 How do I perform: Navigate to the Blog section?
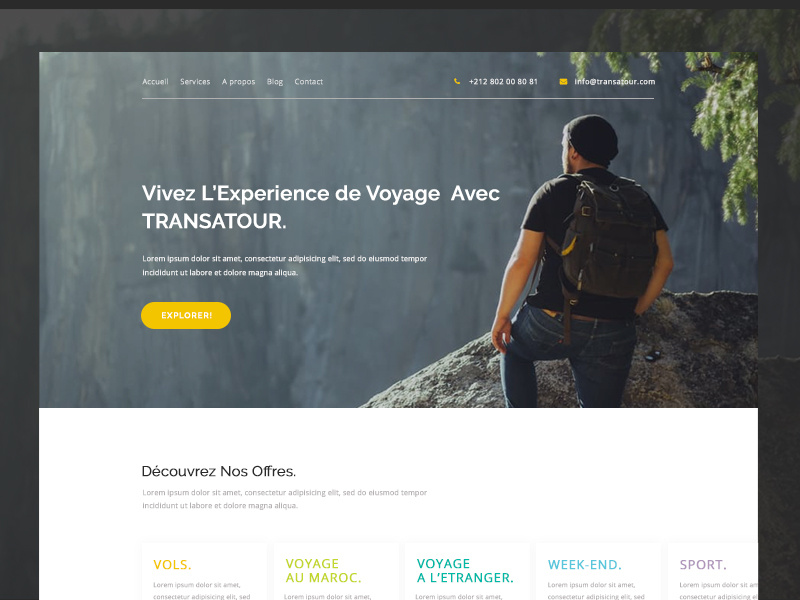pyautogui.click(x=274, y=82)
